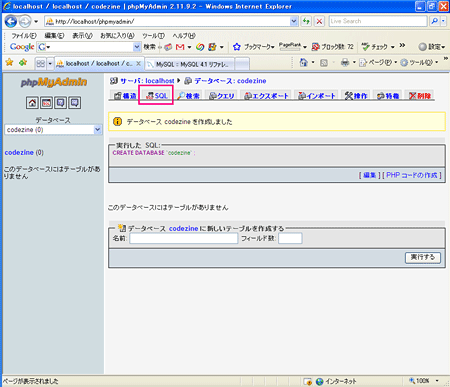Viewport: 450px width, 387px height.
Task: Open the 検索 (Search) tab
Action: point(188,96)
